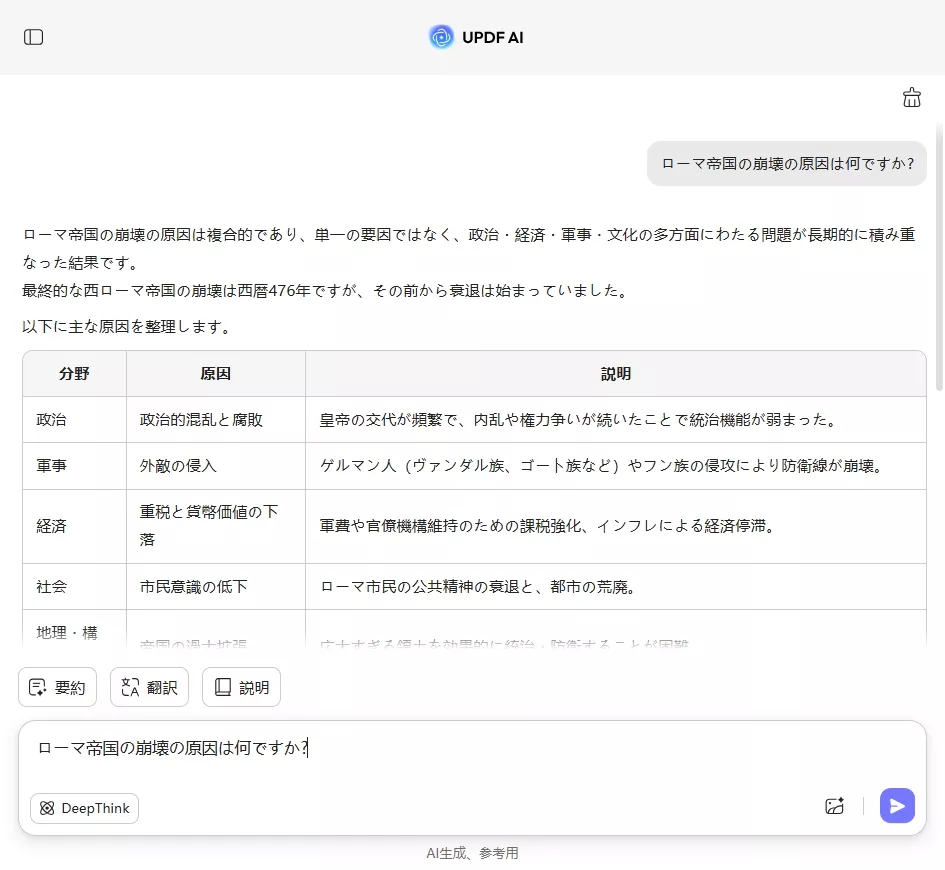The height and width of the screenshot is (870, 945).
Task: Toggle the DeepThink mode
Action: [84, 808]
